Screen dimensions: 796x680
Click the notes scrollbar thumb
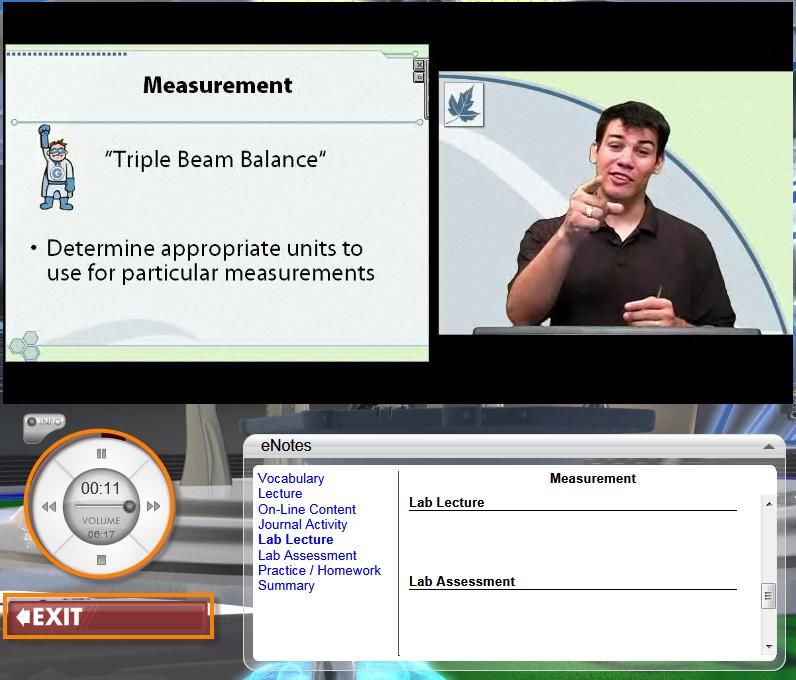[x=768, y=596]
